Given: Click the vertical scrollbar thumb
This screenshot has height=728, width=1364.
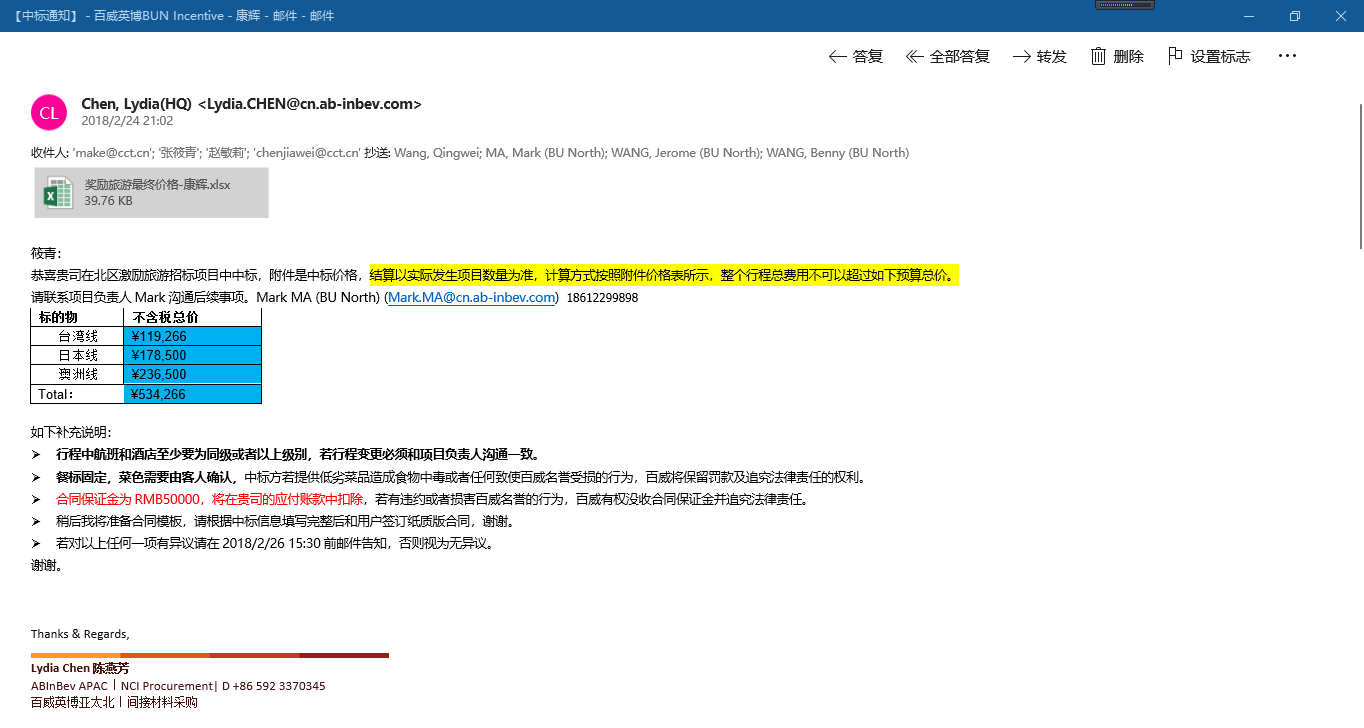Looking at the screenshot, I should [x=1359, y=175].
